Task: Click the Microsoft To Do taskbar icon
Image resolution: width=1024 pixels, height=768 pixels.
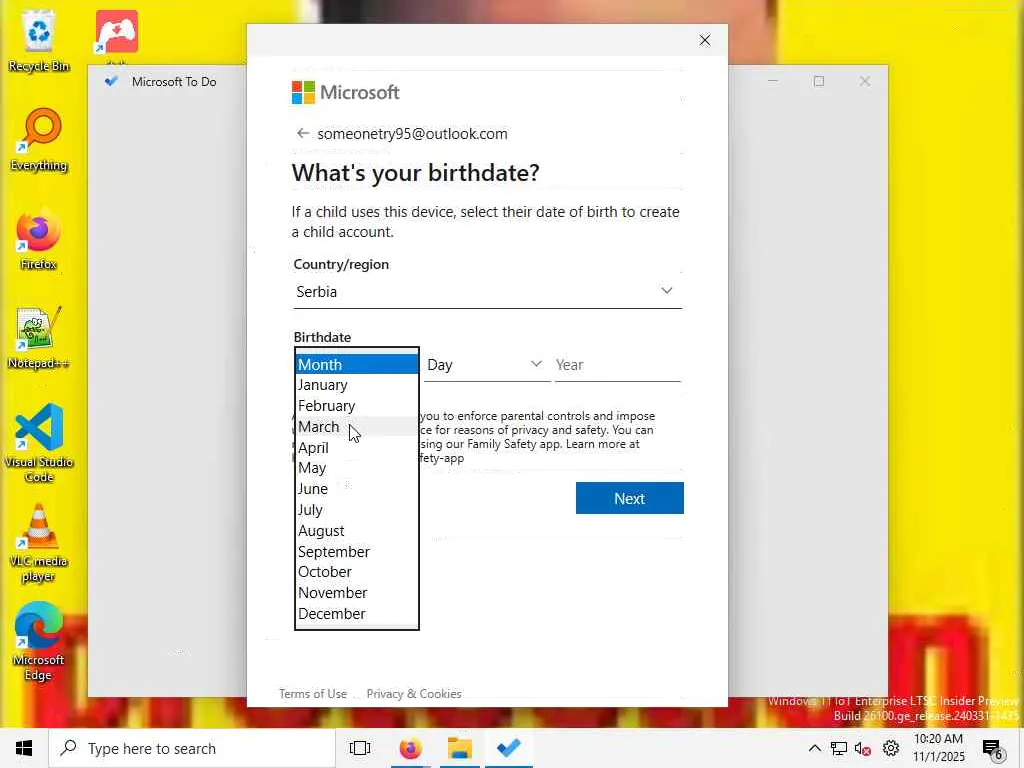Action: click(x=509, y=748)
